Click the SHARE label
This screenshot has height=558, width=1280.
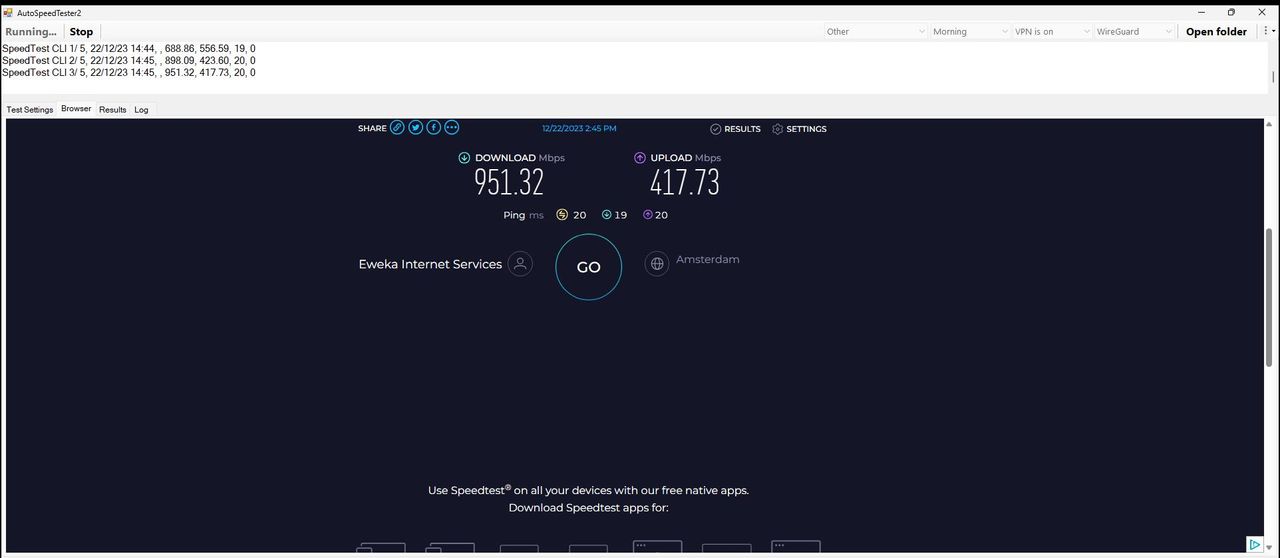(x=372, y=129)
